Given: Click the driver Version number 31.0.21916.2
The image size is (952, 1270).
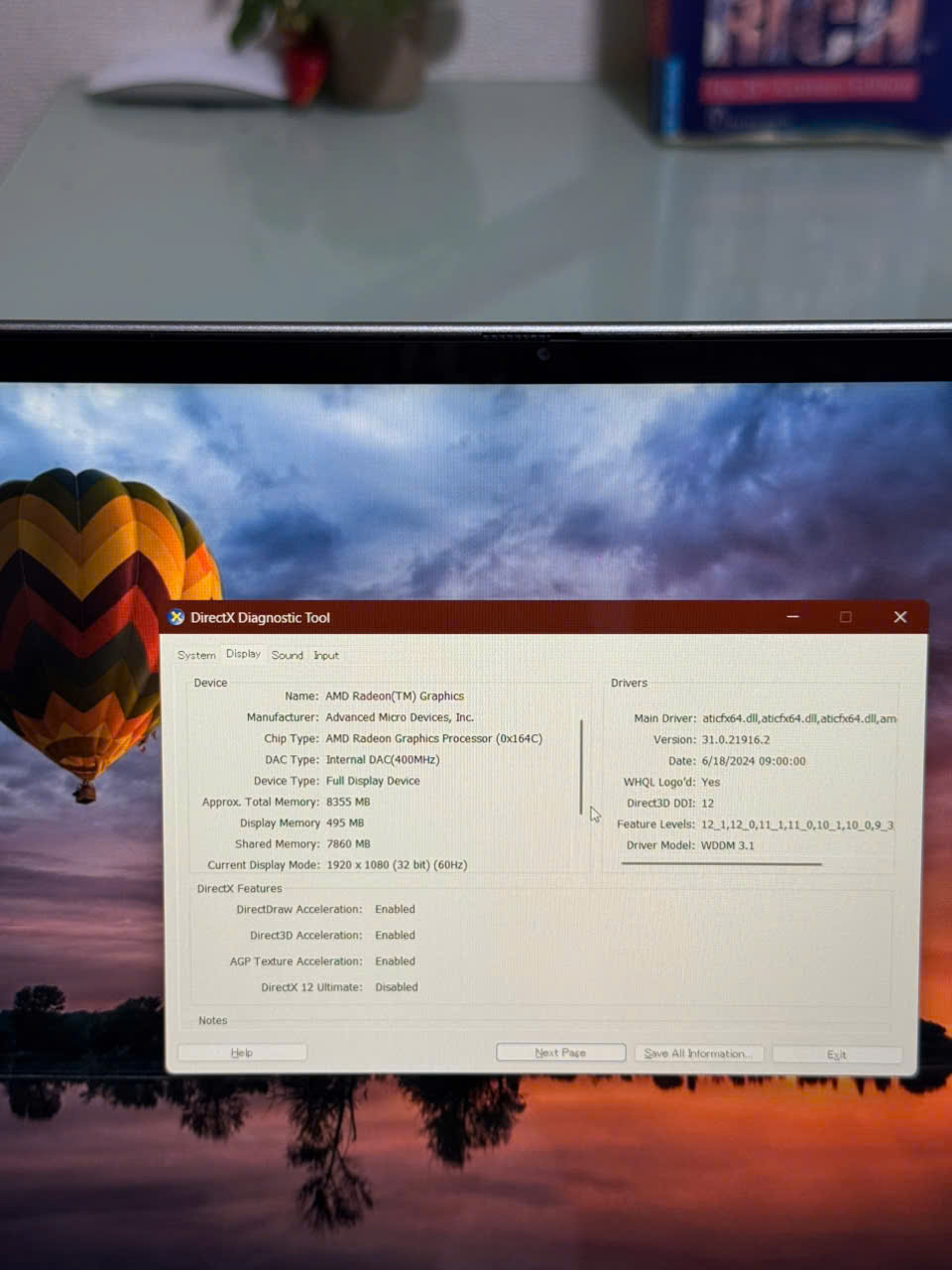Looking at the screenshot, I should pyautogui.click(x=736, y=740).
